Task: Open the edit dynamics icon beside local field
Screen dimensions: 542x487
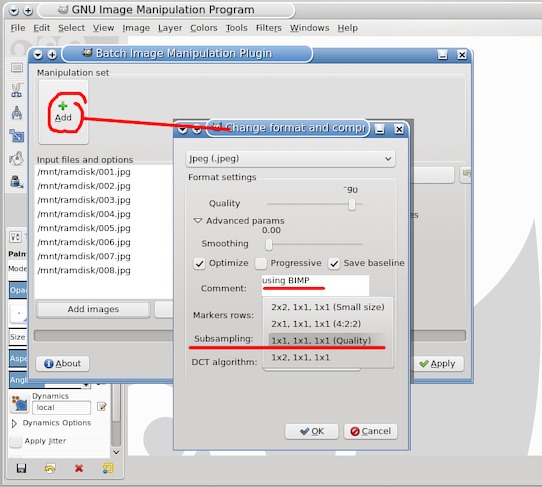Action: coord(102,407)
